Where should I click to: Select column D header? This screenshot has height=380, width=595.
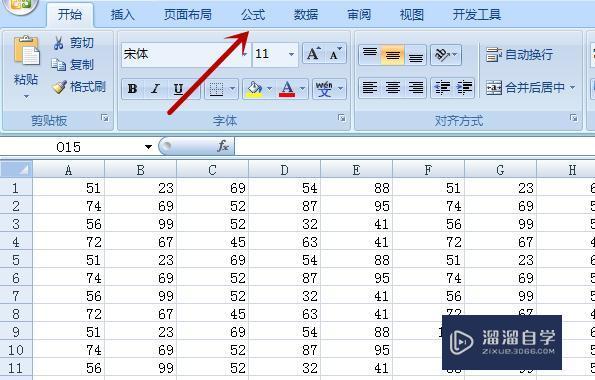[285, 169]
